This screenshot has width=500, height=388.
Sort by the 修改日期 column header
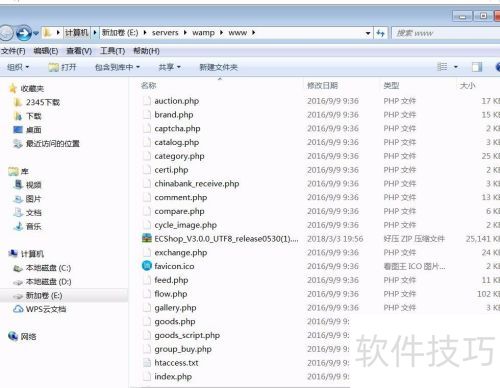click(x=322, y=86)
